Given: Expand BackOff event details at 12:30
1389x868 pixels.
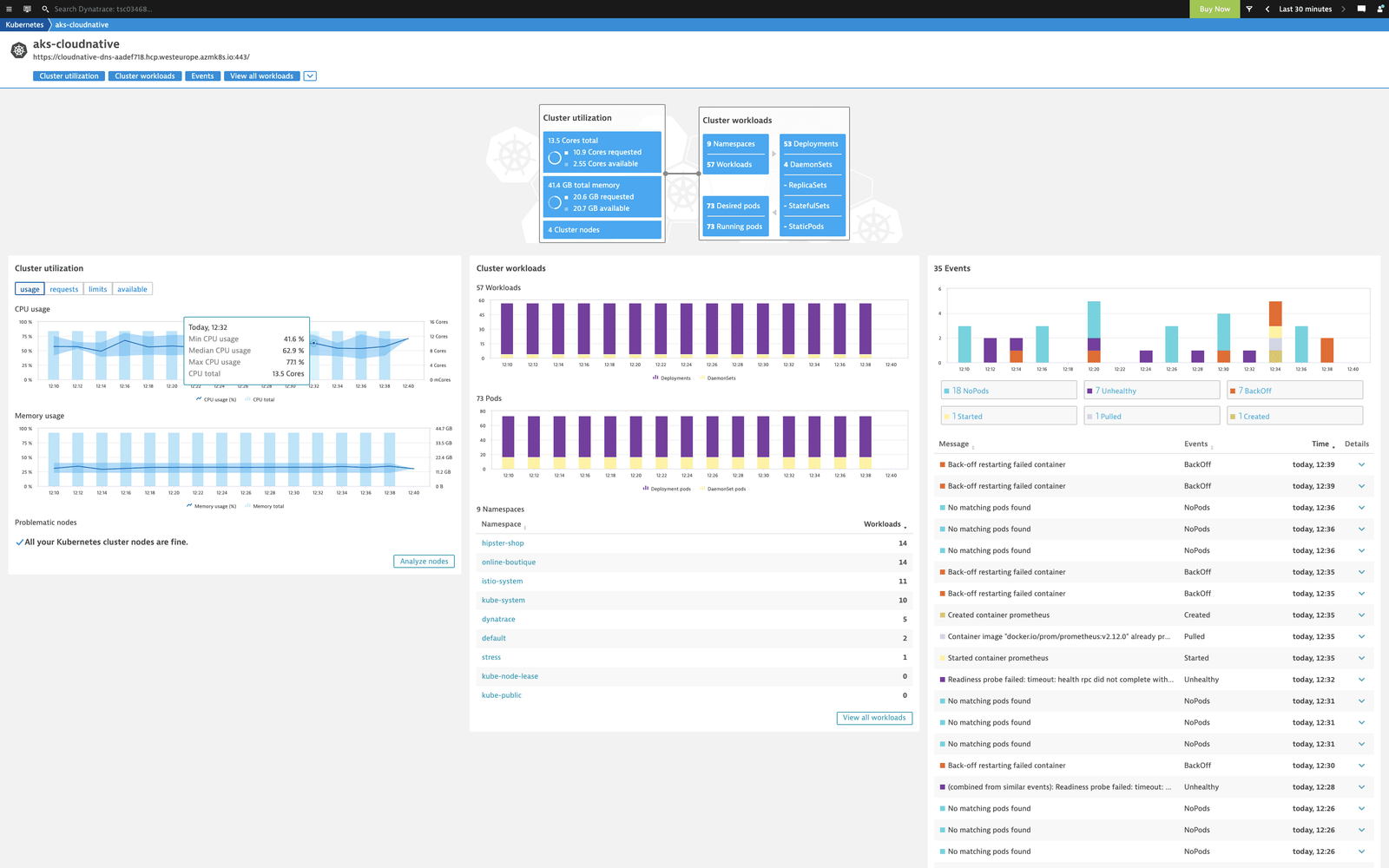Looking at the screenshot, I should 1361,766.
